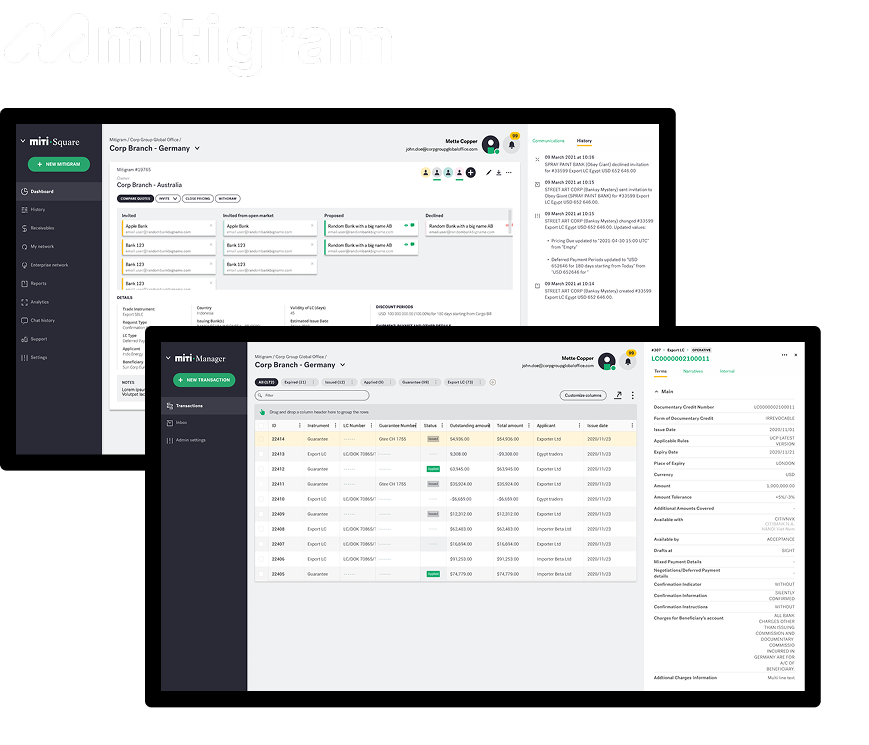Click the NEW MITIGRAM button
Viewport: 869px width, 745px height.
59,164
